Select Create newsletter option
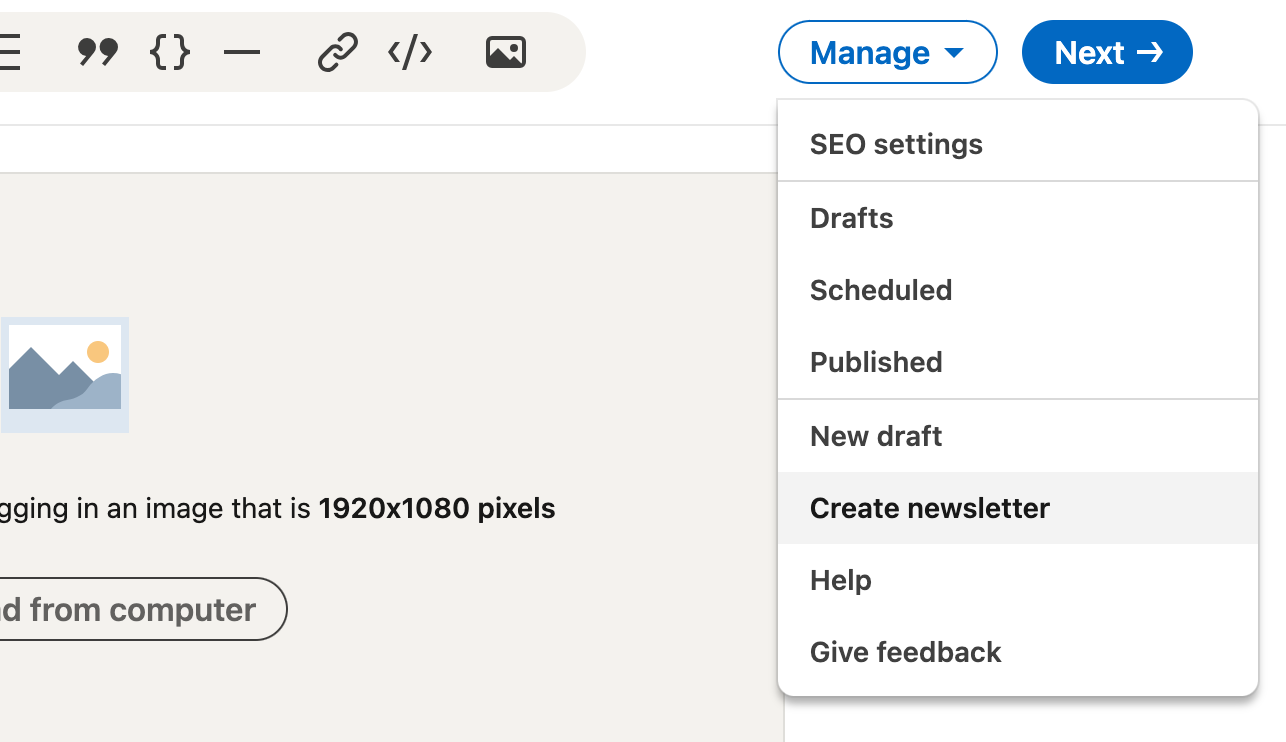The image size is (1286, 742). [x=929, y=508]
